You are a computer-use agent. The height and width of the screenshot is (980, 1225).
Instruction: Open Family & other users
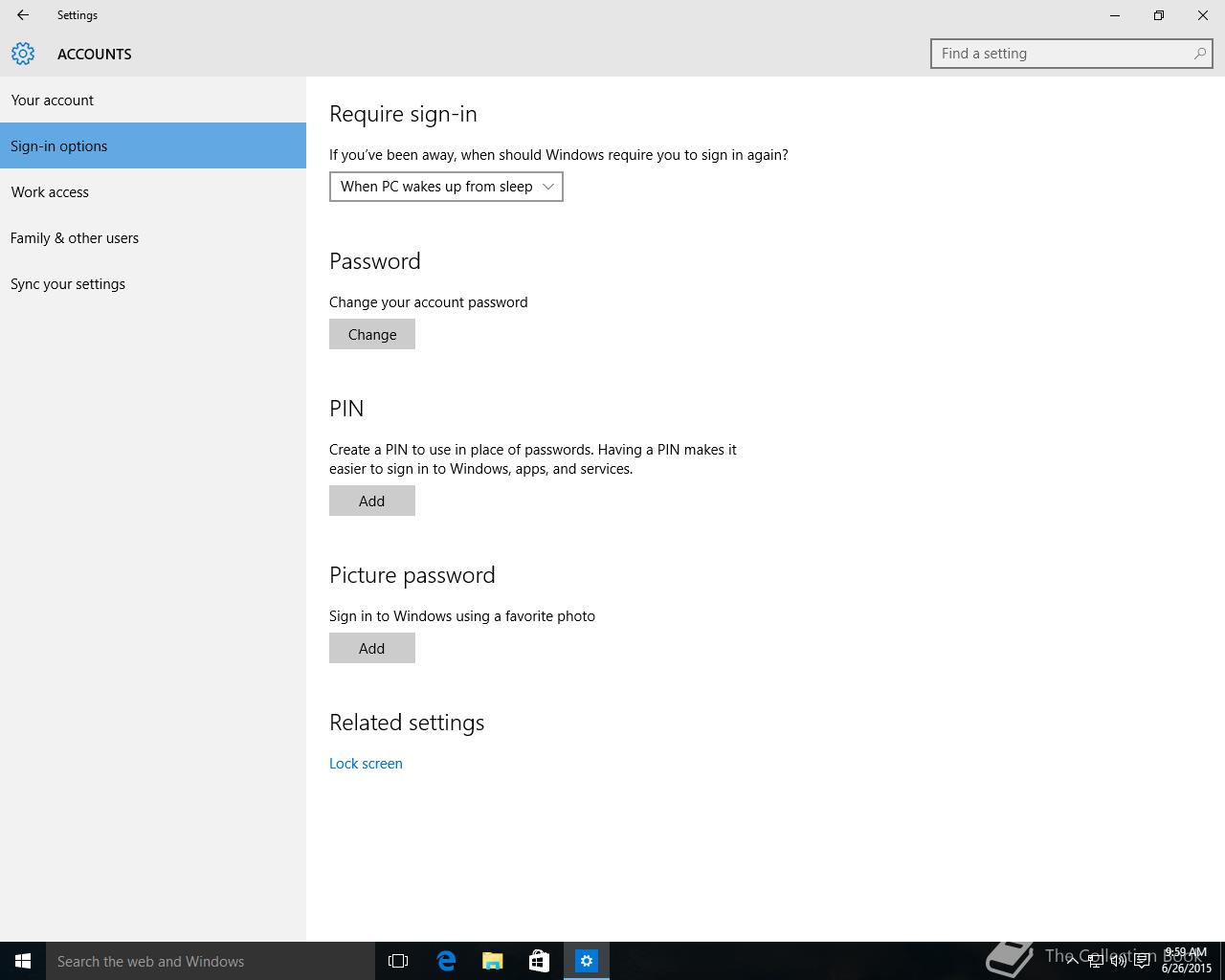click(153, 237)
